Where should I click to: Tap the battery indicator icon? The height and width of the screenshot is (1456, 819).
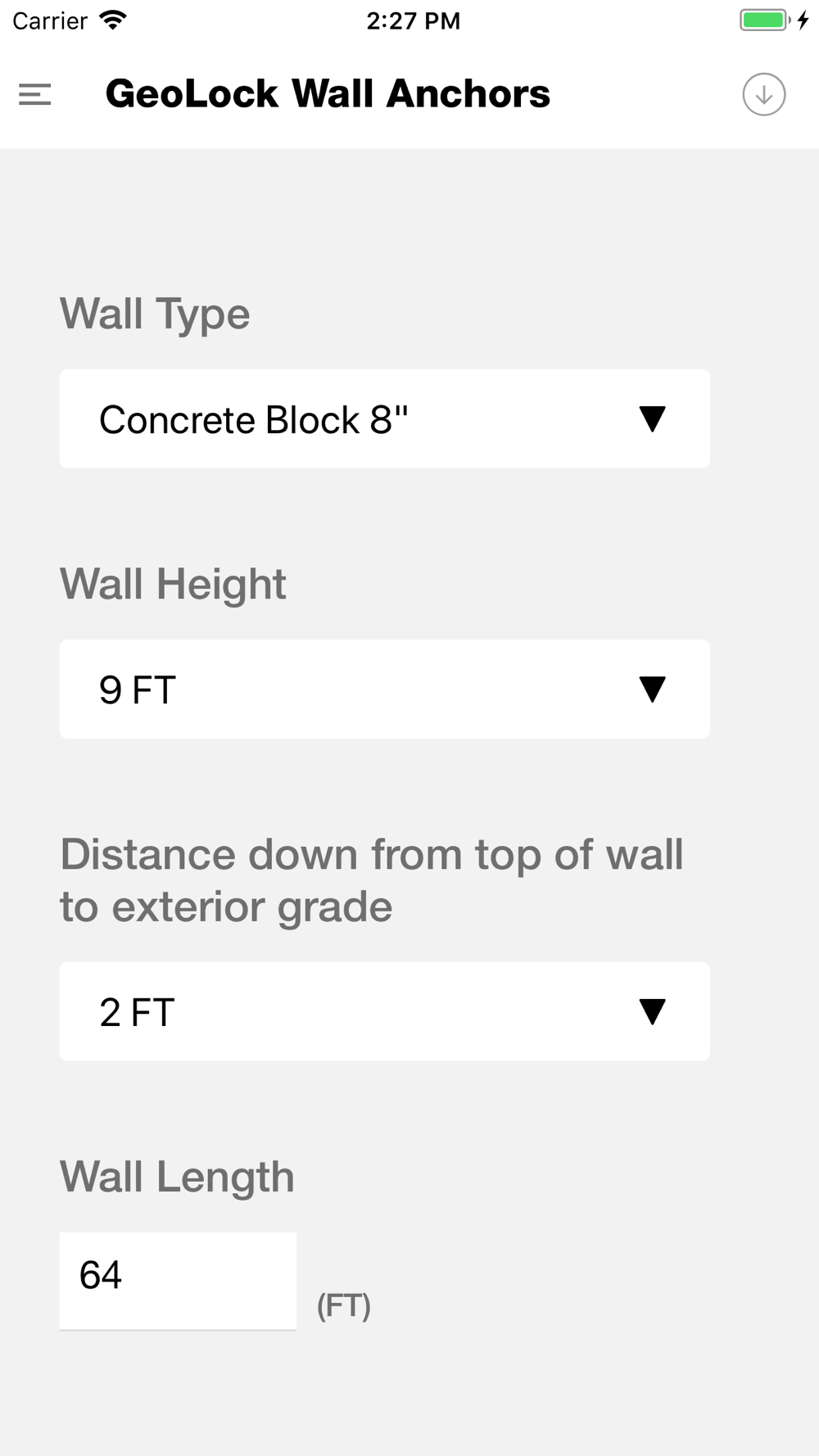click(766, 20)
